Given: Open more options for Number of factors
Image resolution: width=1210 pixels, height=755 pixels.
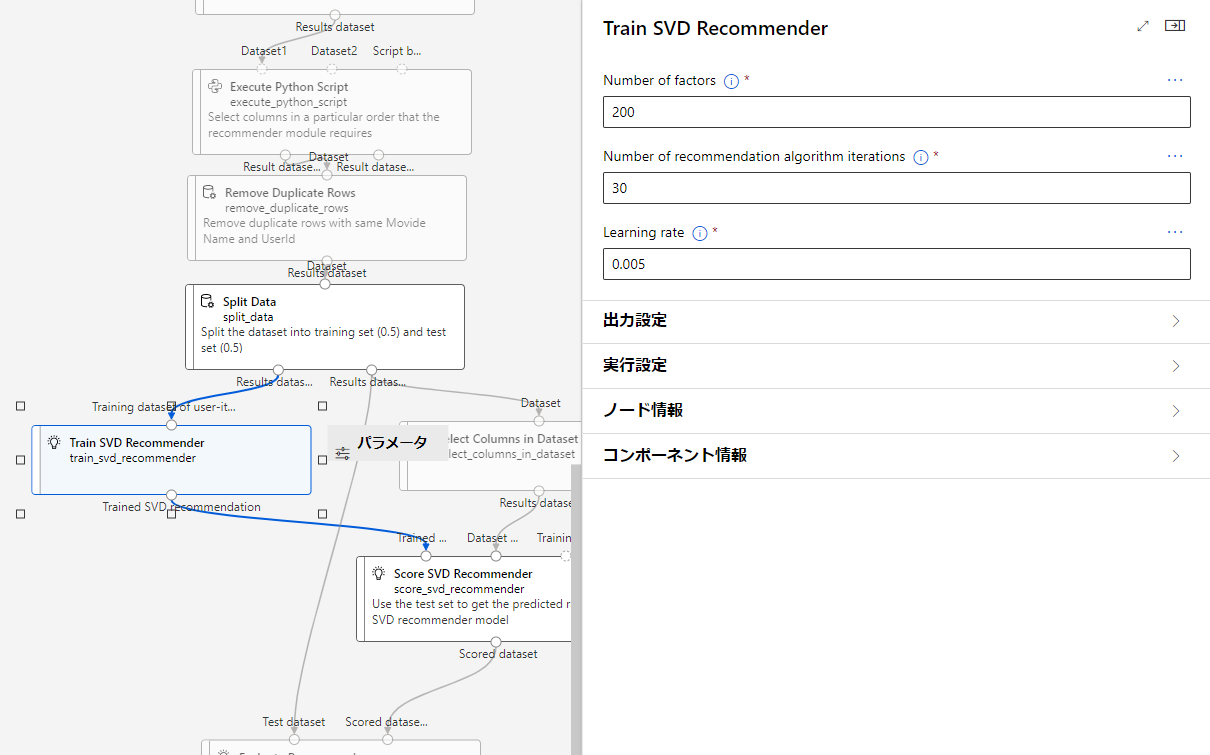Looking at the screenshot, I should [1175, 80].
